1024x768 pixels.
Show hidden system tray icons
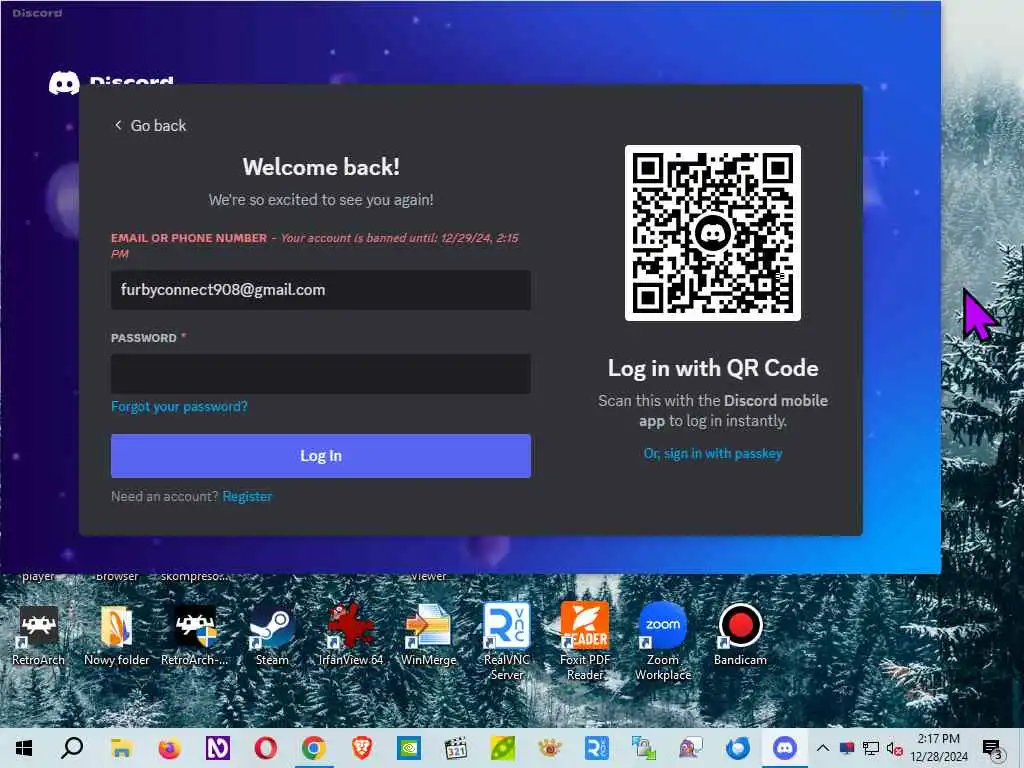[x=823, y=748]
